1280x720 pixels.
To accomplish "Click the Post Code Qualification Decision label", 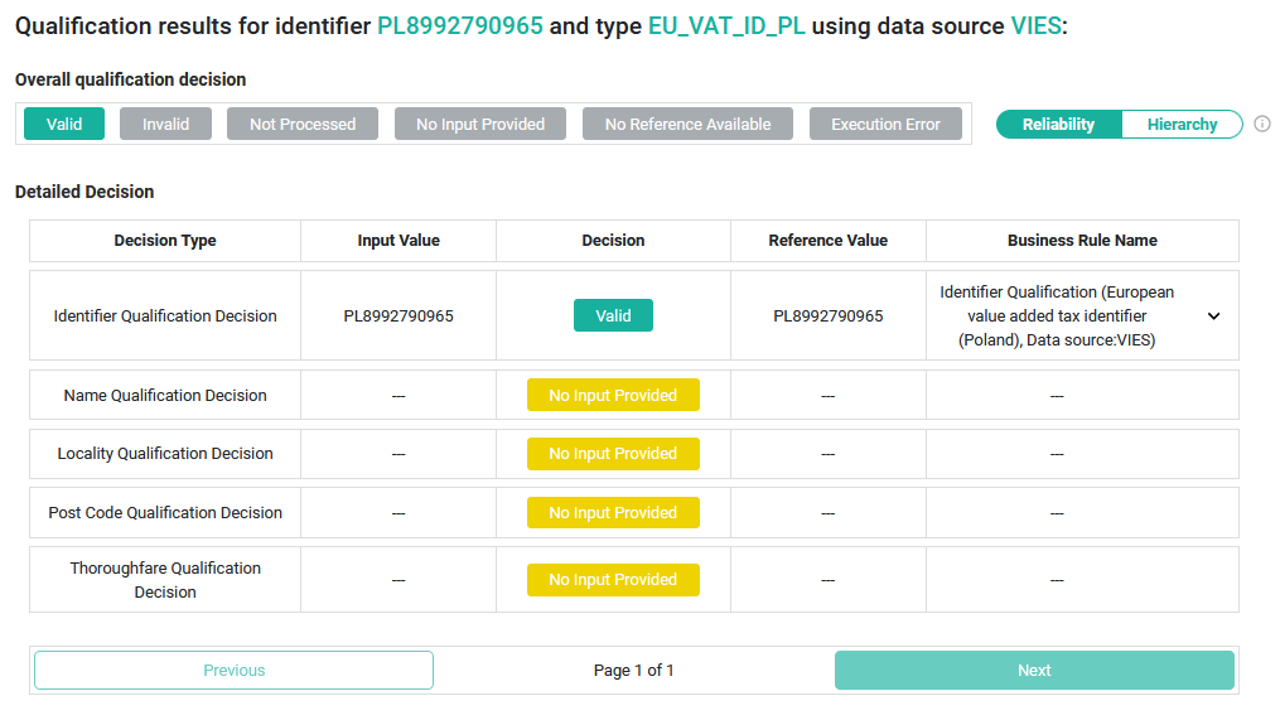I will tap(165, 513).
